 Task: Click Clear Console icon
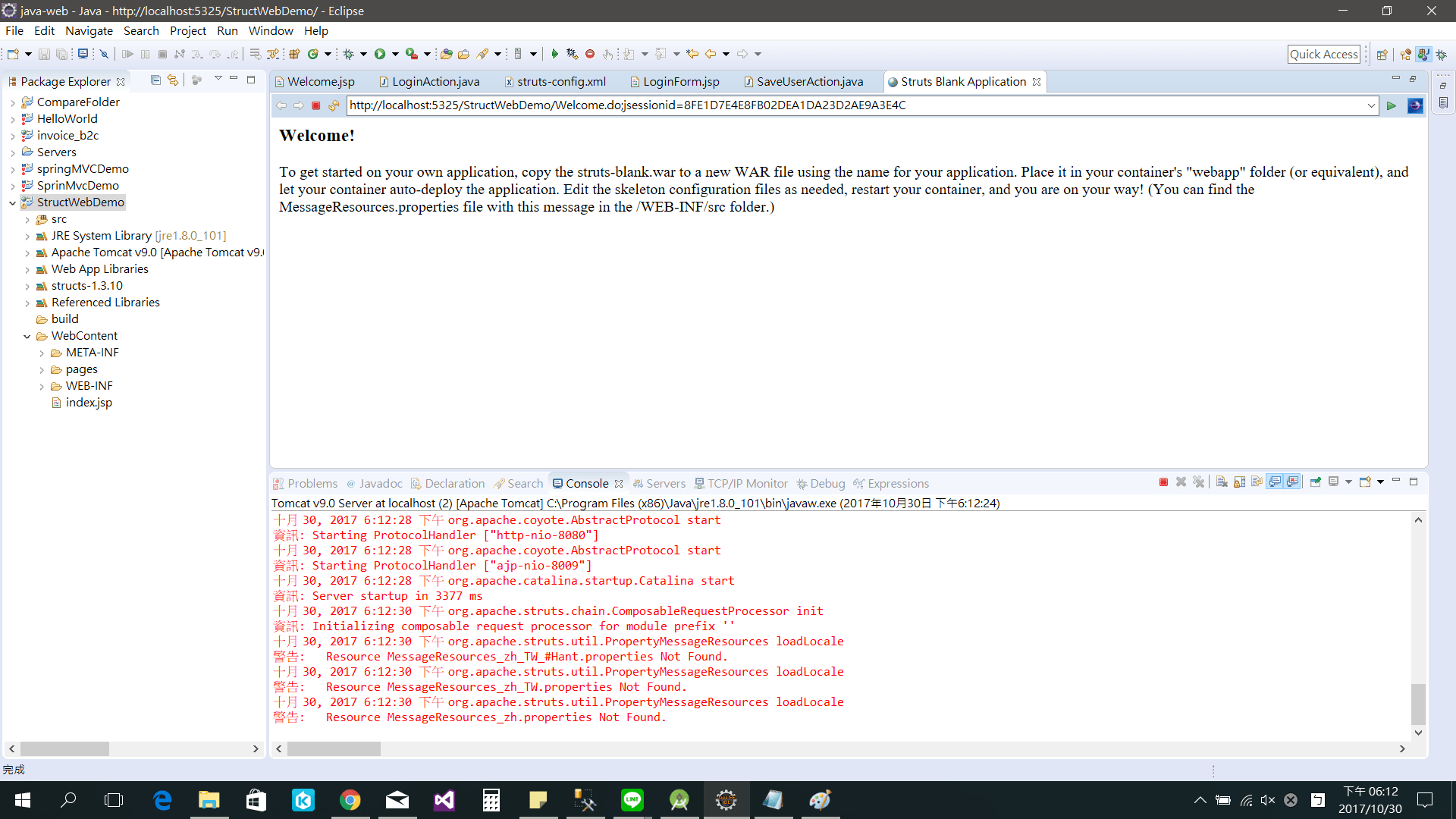1222,482
